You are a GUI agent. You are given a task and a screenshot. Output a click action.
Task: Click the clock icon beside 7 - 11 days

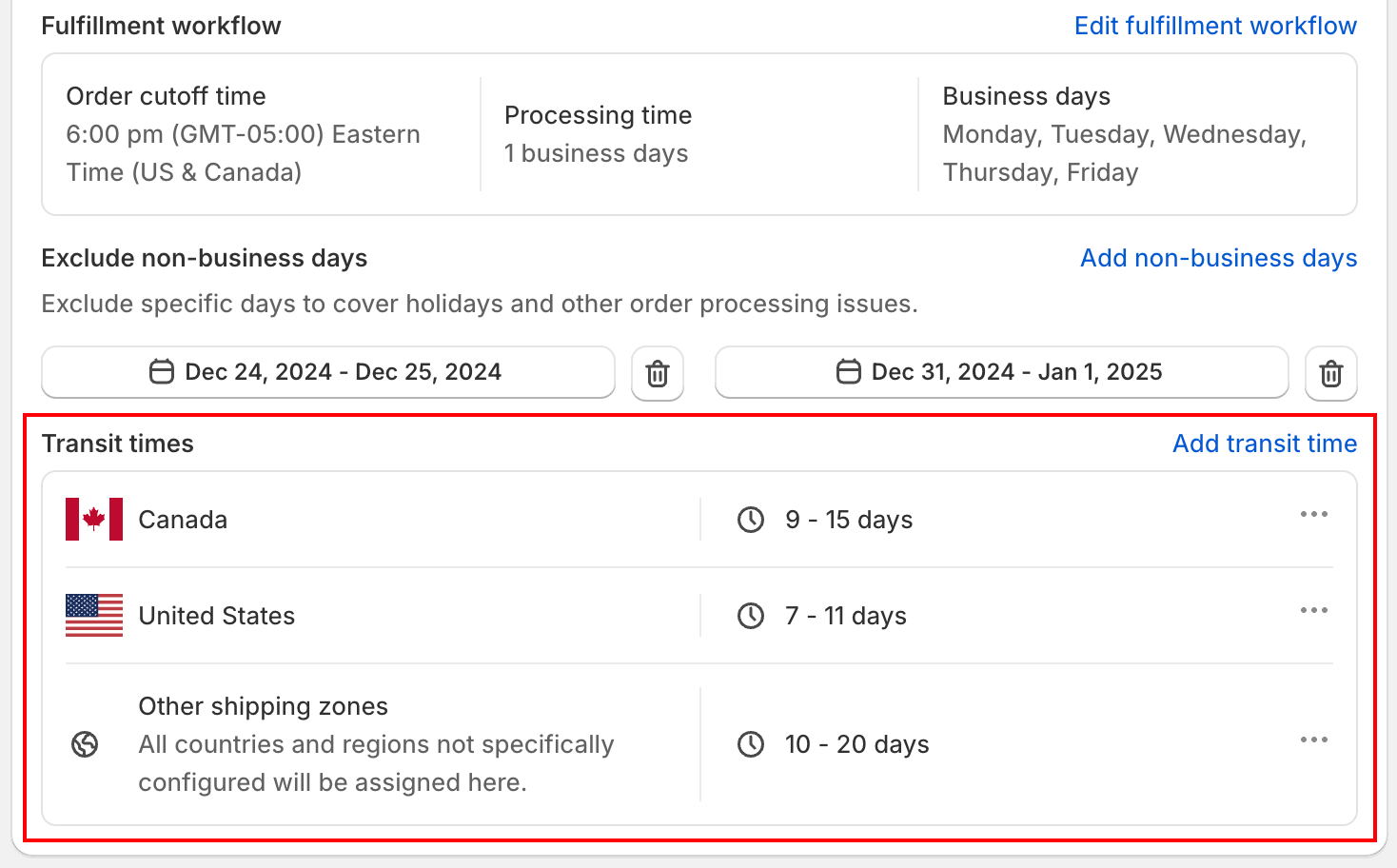(751, 616)
